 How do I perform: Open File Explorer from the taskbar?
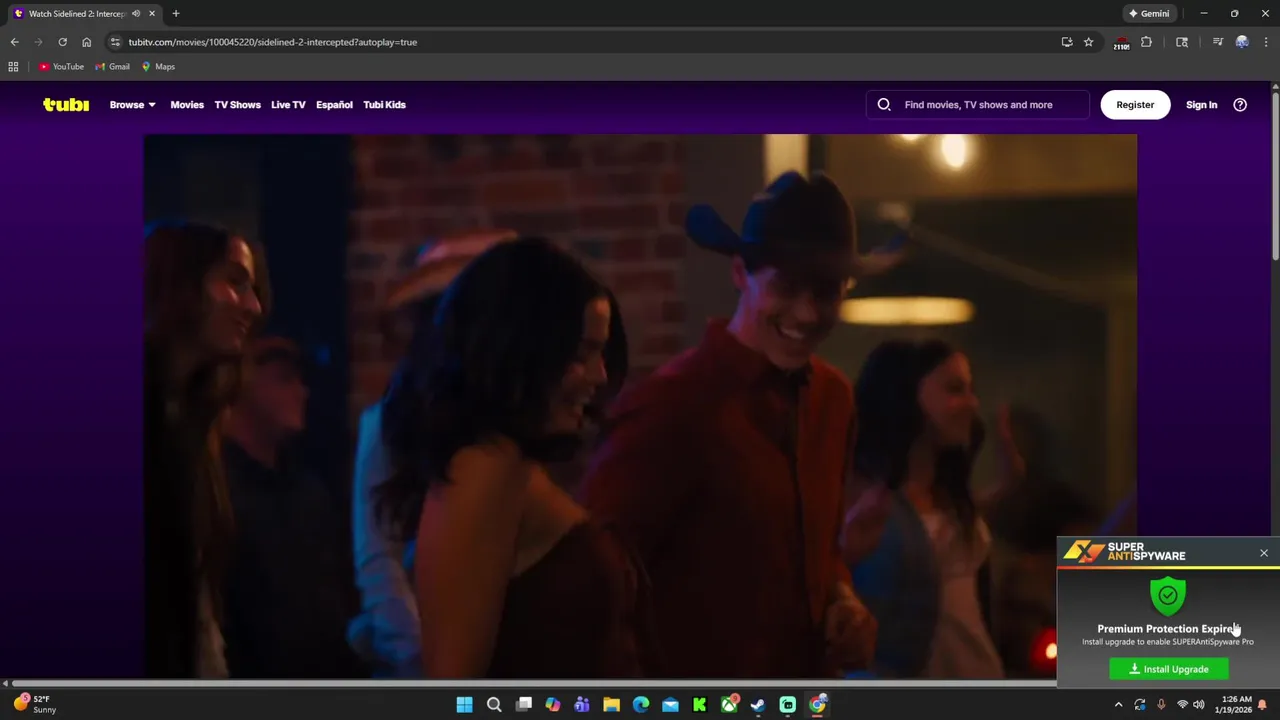(x=611, y=705)
